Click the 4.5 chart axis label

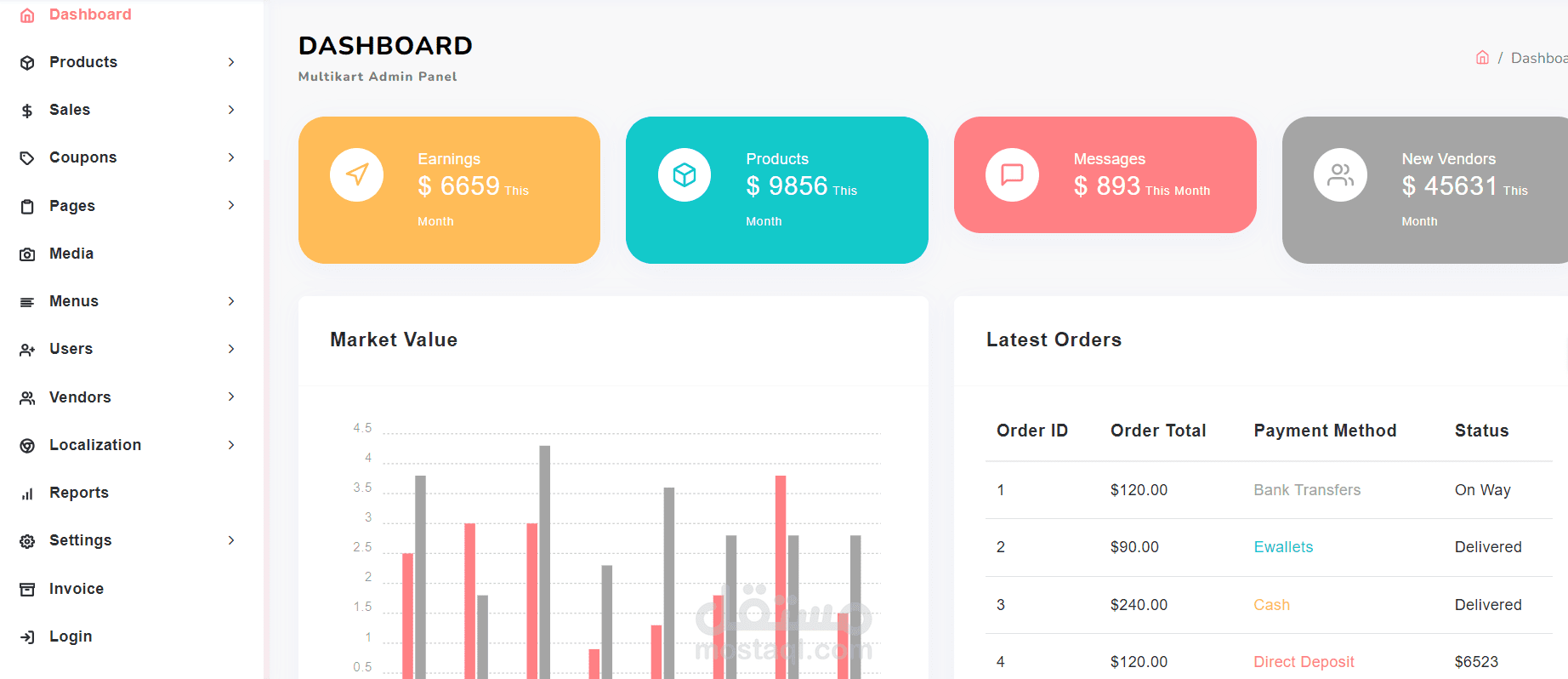(363, 428)
